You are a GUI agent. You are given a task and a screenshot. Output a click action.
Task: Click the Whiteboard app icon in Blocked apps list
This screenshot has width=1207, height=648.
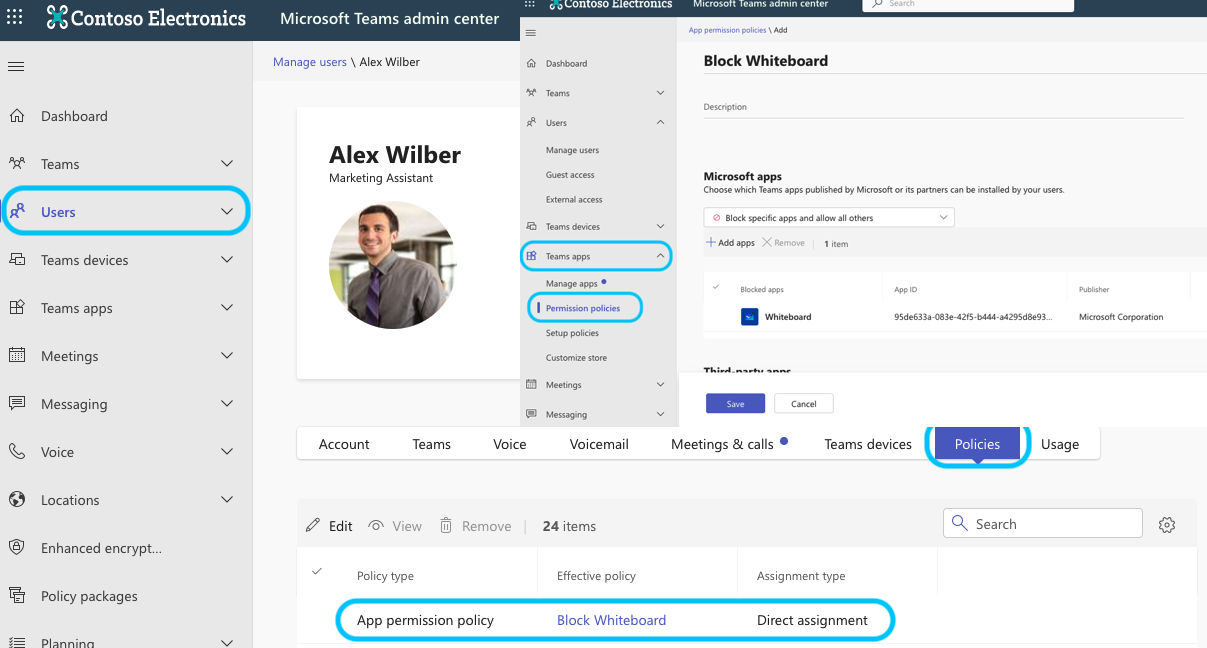[x=750, y=317]
